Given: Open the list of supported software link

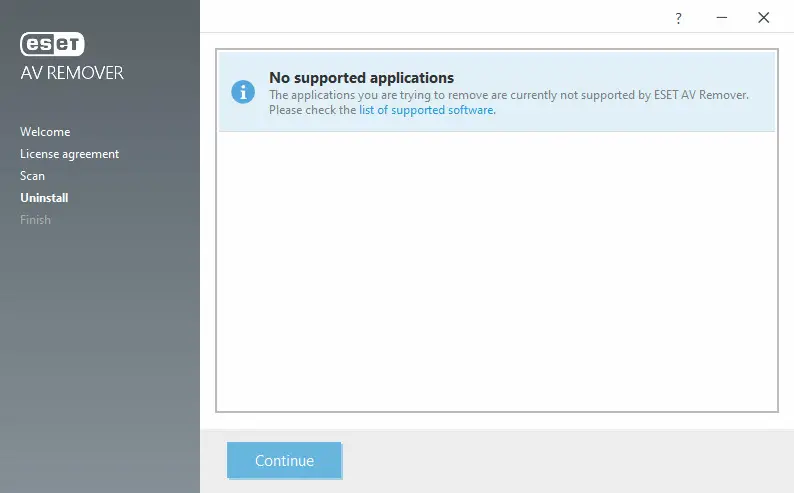Looking at the screenshot, I should [x=426, y=110].
